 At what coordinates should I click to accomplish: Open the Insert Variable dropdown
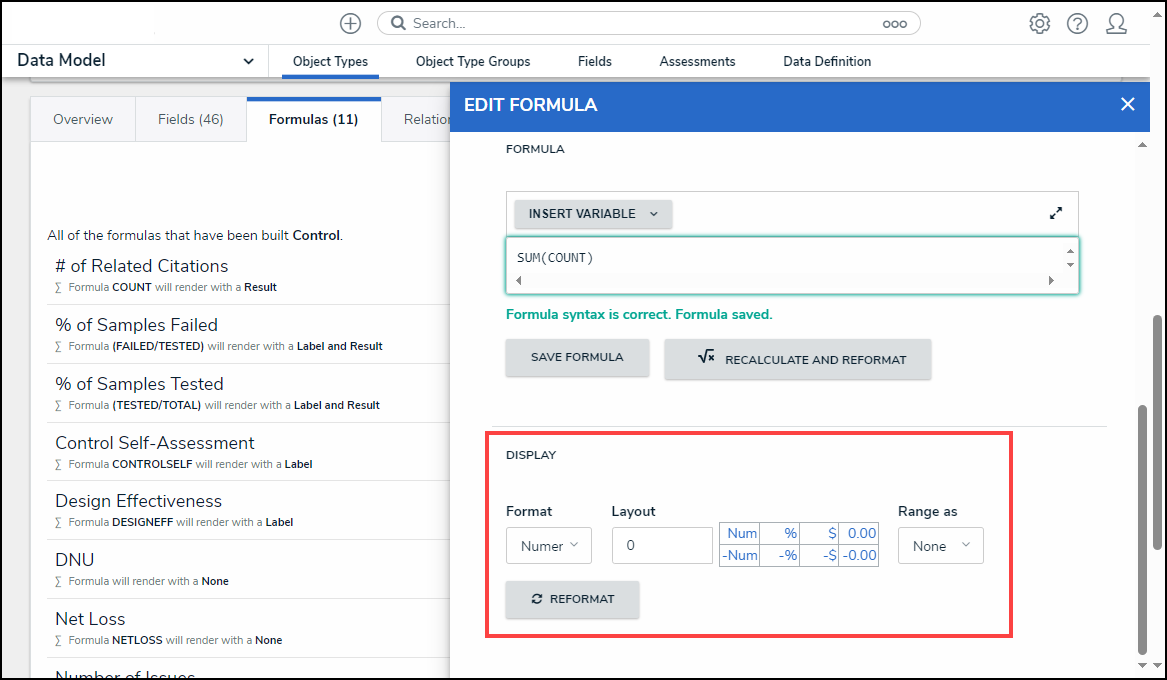click(593, 214)
